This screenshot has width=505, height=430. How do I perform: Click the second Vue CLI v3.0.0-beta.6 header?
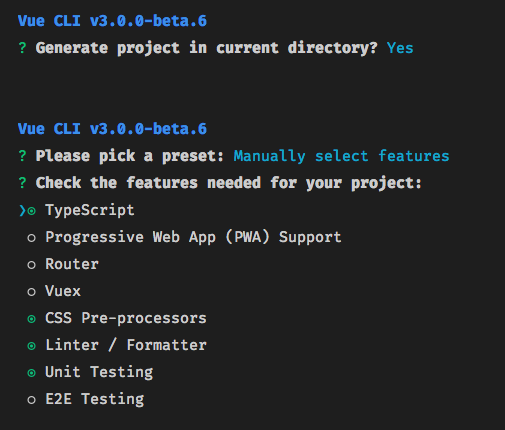pos(112,129)
